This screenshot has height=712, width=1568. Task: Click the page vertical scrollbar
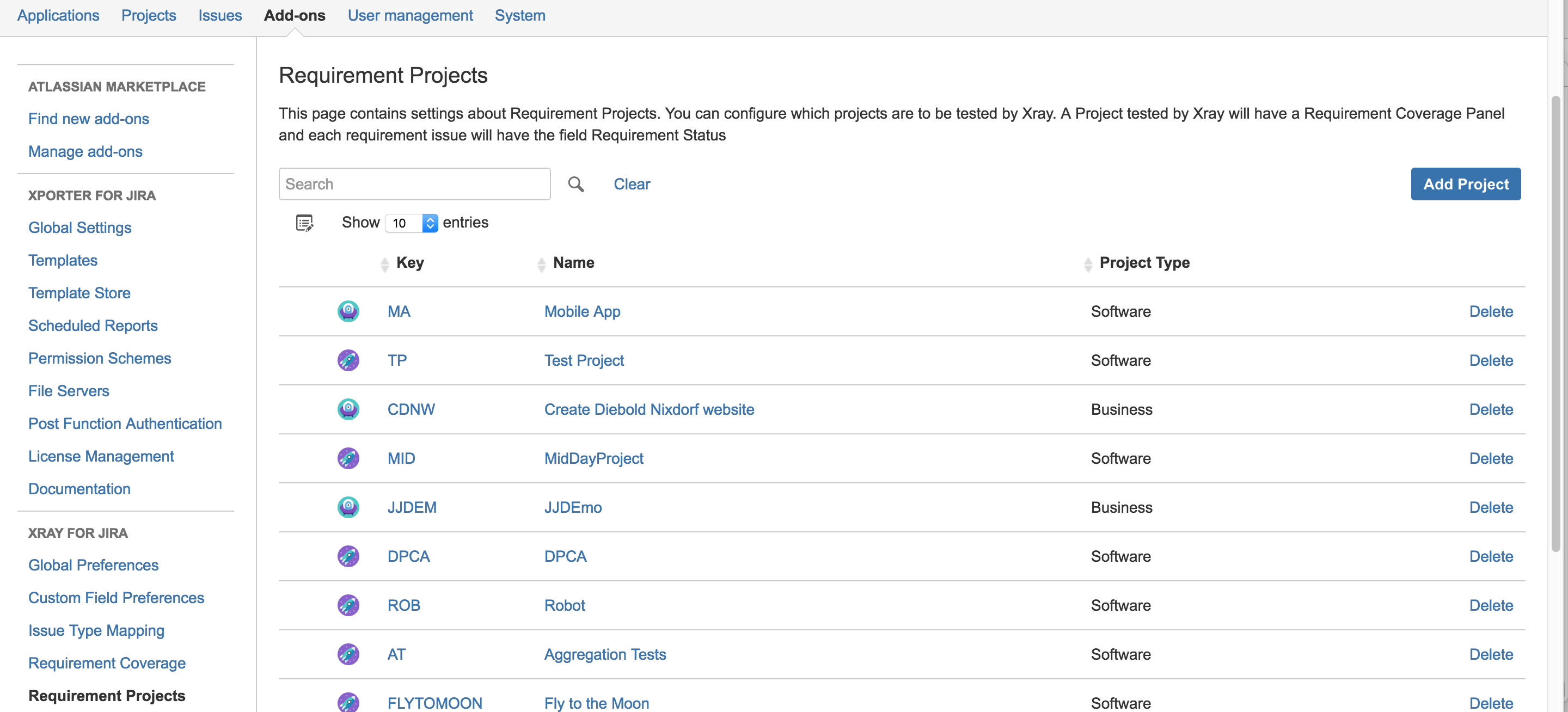1555,323
